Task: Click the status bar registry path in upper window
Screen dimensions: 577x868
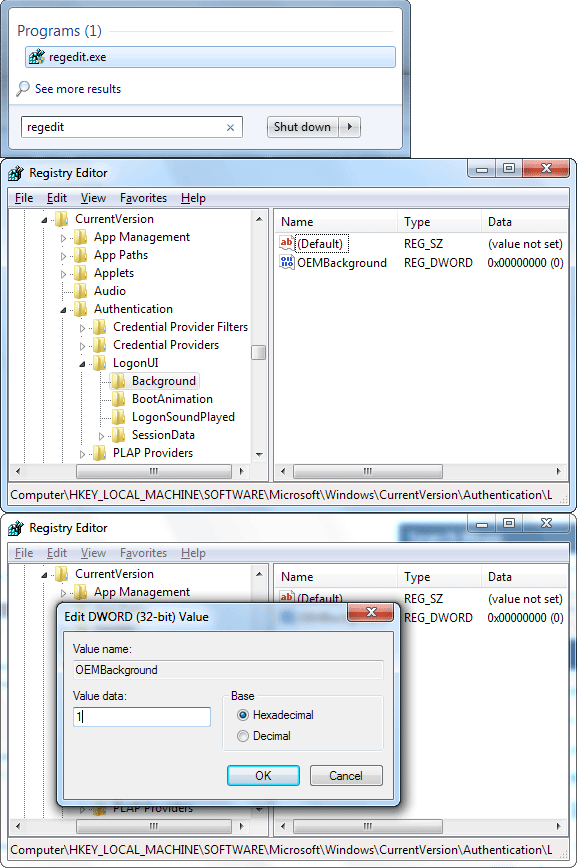Action: (281, 495)
